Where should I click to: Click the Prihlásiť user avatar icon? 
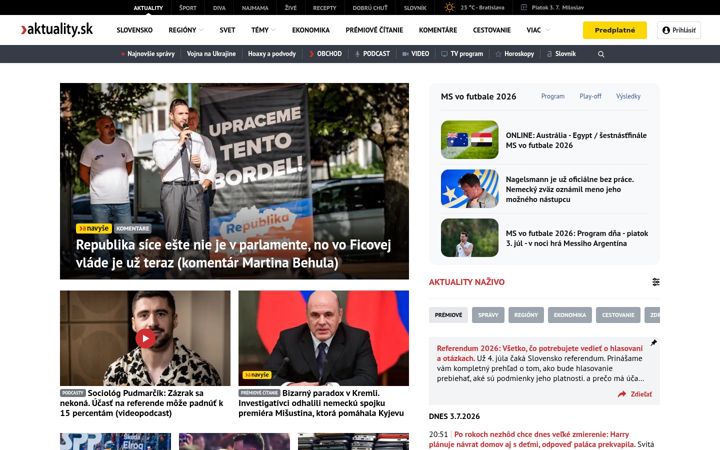pos(666,30)
